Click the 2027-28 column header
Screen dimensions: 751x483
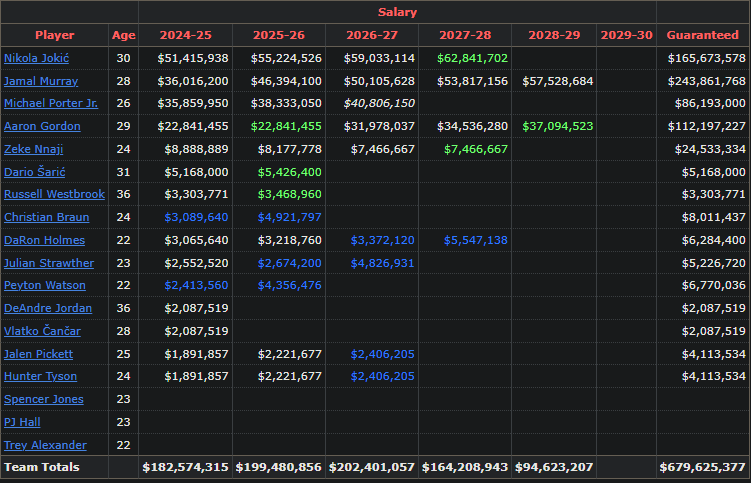[465, 35]
